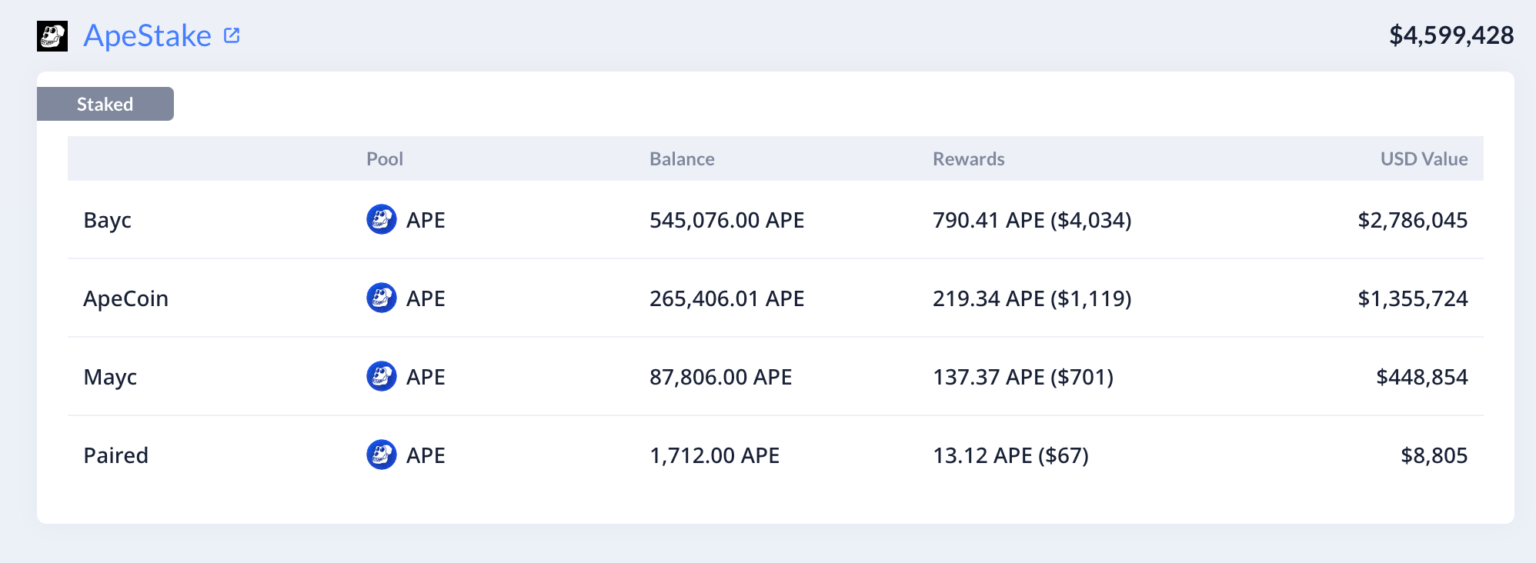Click the APE token icon in ApeCoin row

point(382,298)
